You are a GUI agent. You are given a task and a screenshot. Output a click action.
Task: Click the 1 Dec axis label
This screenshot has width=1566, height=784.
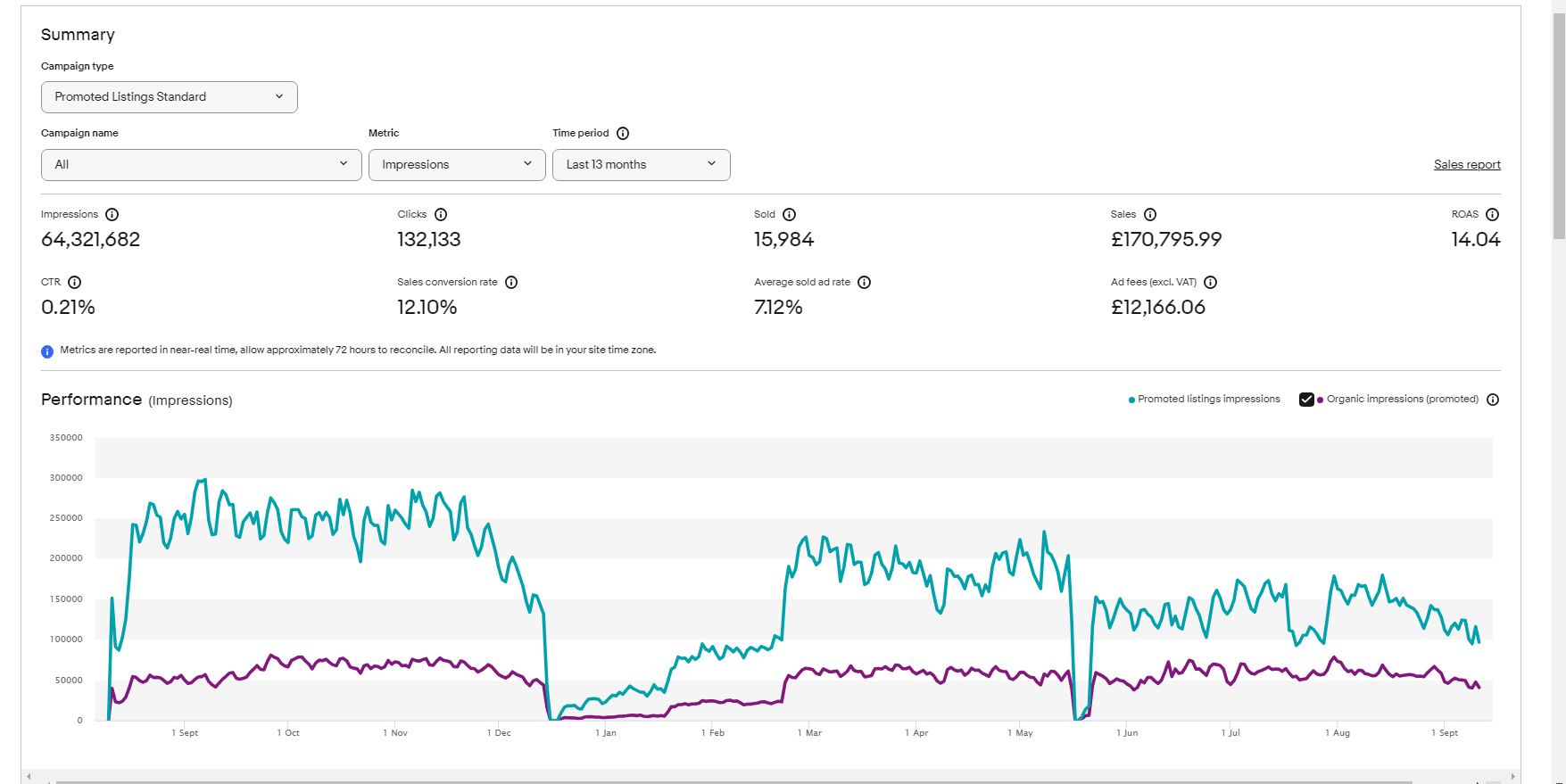499,733
